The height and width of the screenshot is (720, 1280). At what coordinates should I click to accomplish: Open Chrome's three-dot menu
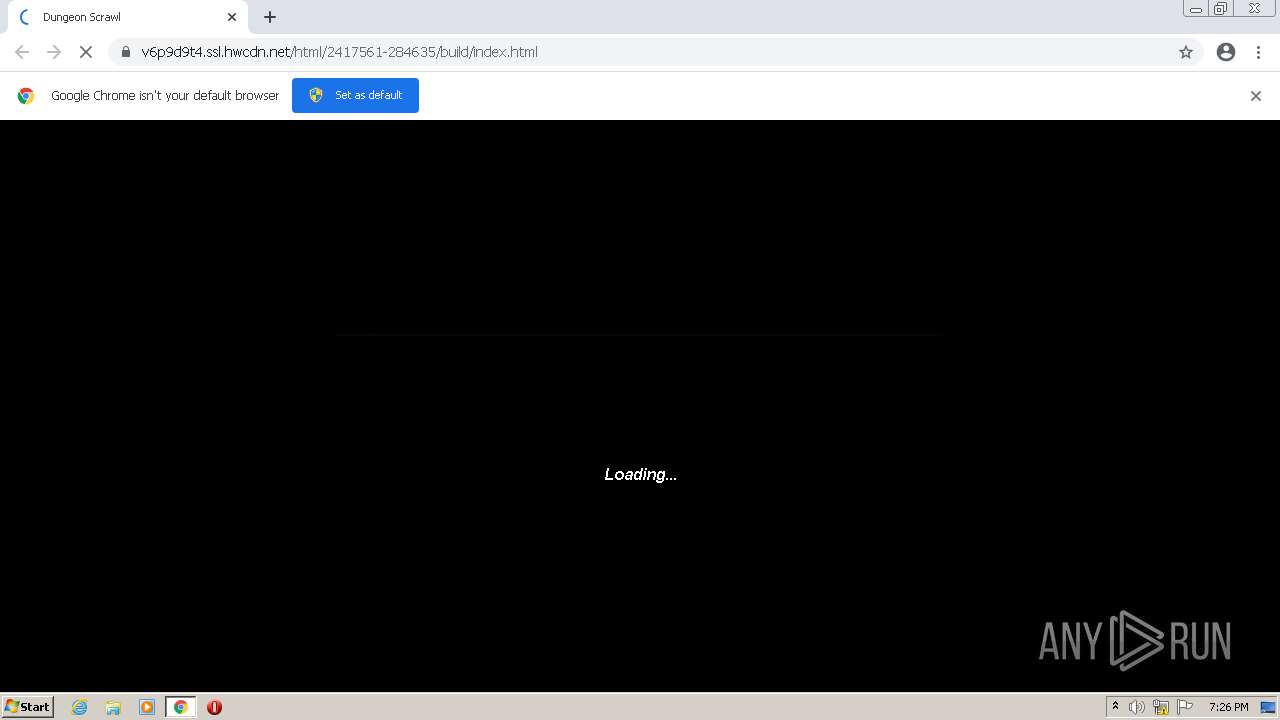1258,52
